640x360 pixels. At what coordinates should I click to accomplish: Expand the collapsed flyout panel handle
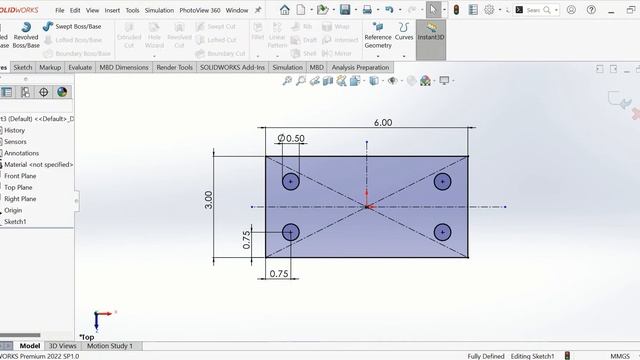tap(77, 201)
